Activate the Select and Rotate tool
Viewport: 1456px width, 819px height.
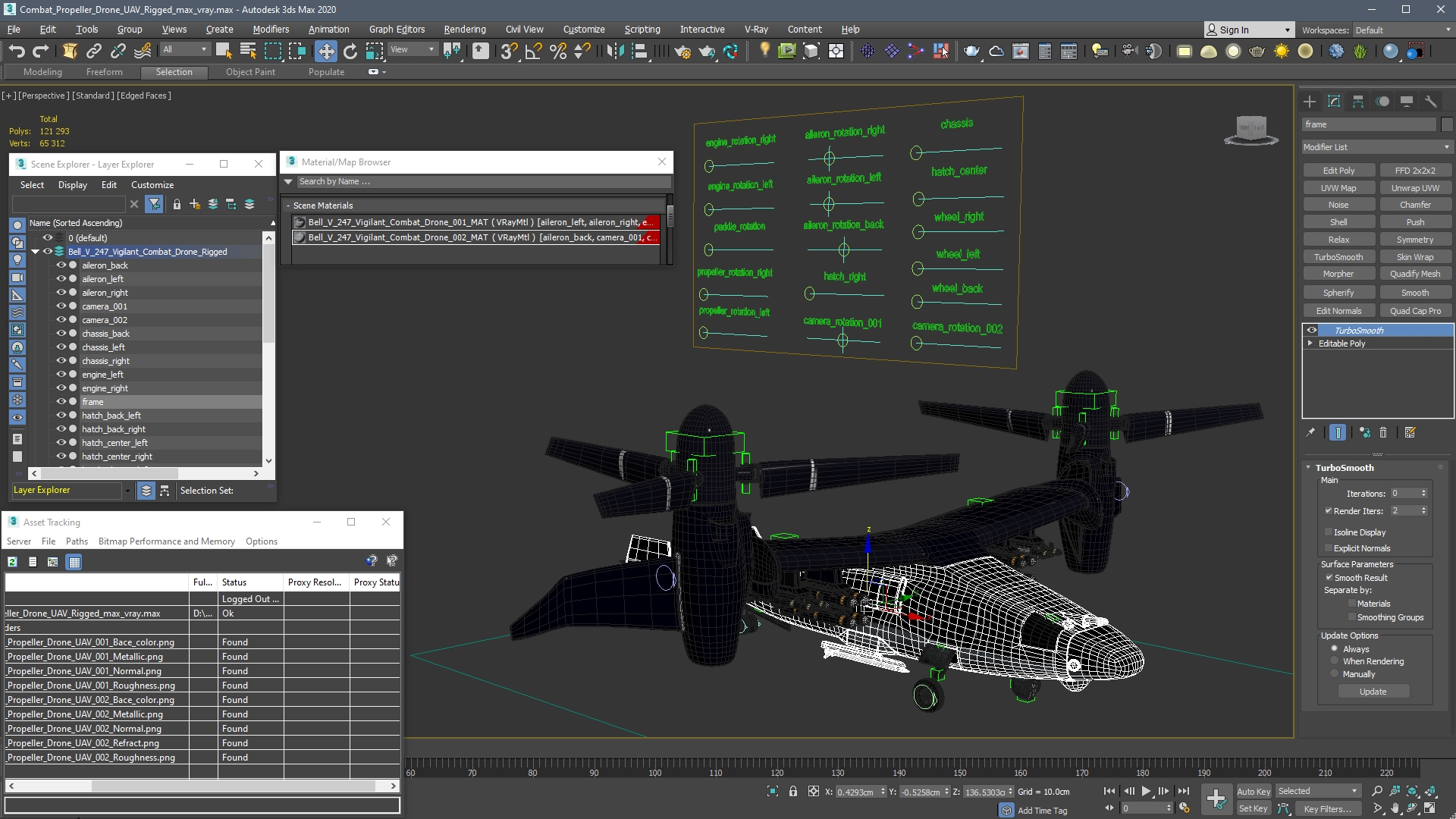(x=350, y=52)
